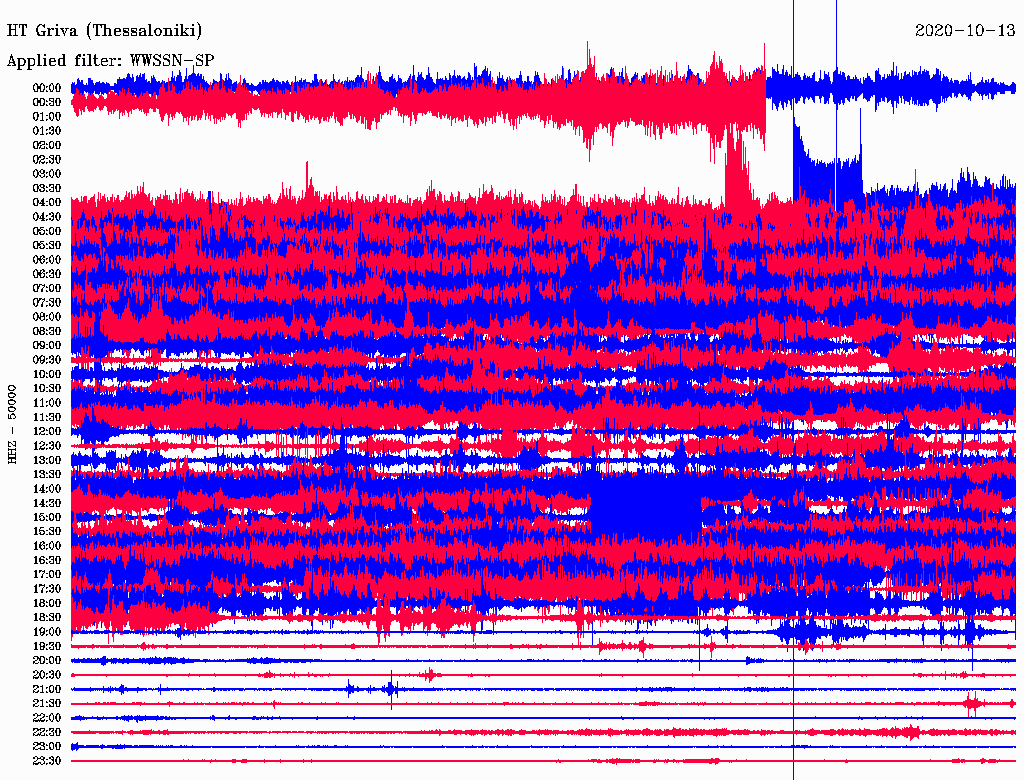
Task: Select the 15:00 time label
Action: tap(47, 517)
